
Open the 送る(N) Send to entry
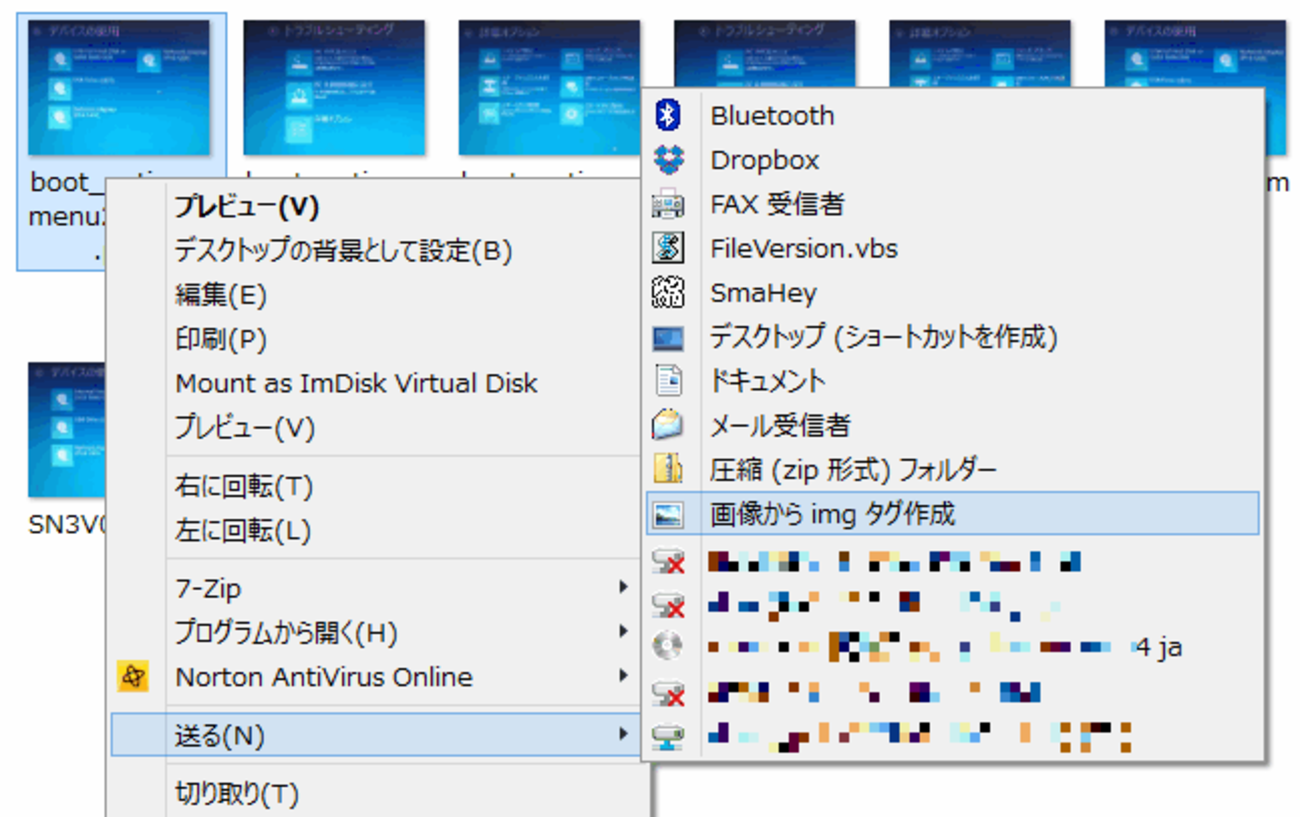(376, 736)
